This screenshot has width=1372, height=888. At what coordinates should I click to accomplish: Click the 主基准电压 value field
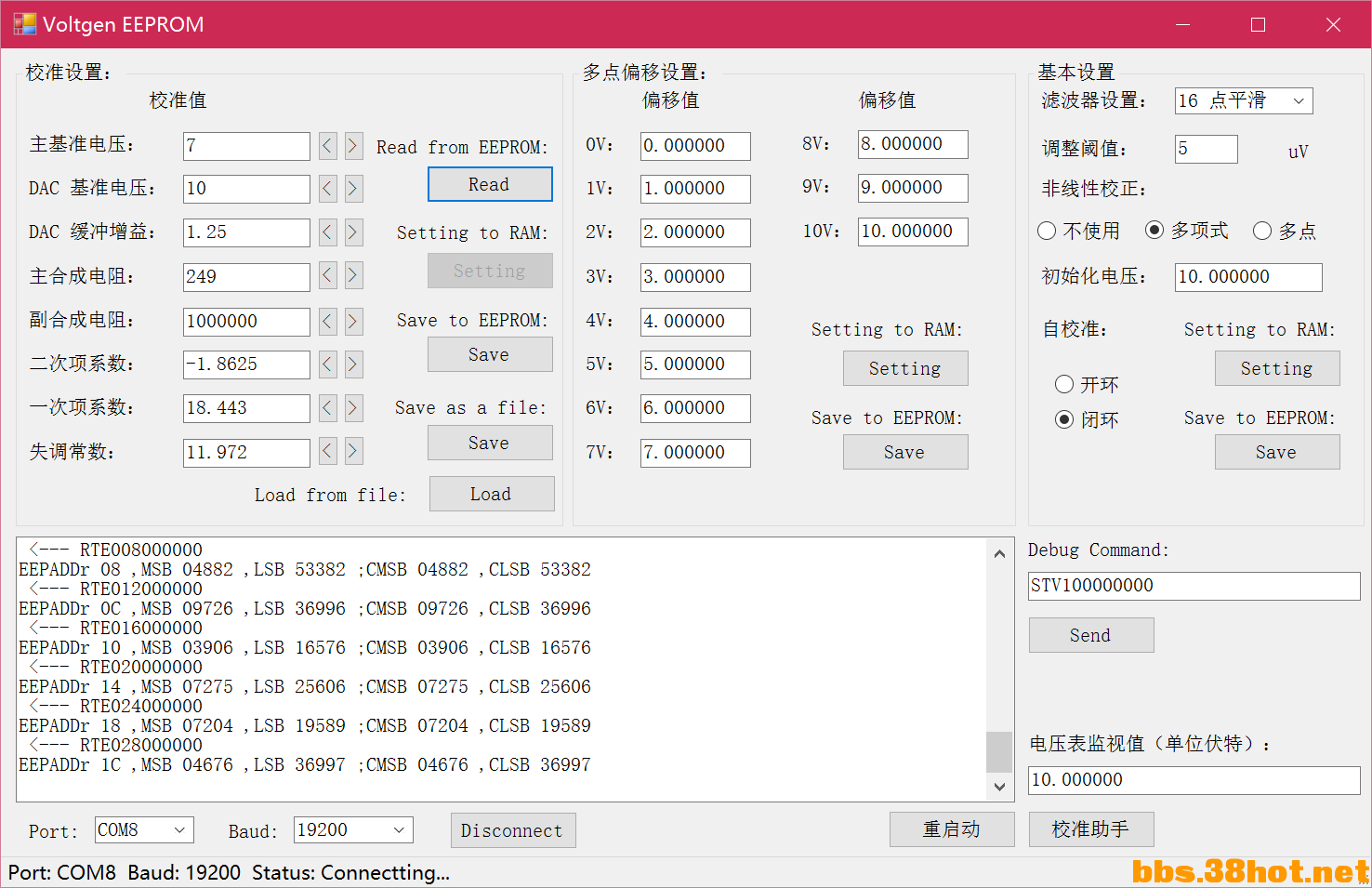(x=246, y=146)
